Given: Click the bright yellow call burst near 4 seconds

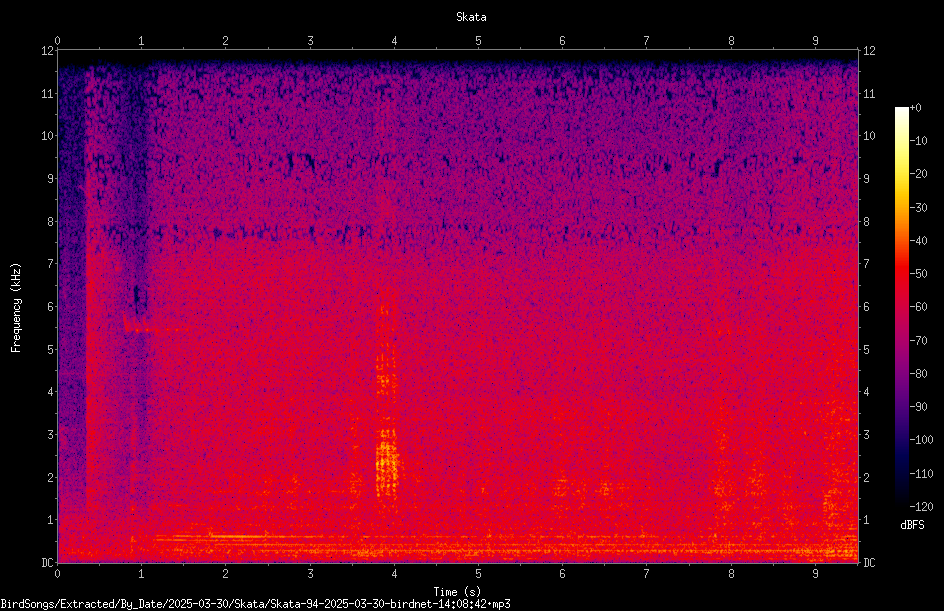Looking at the screenshot, I should [x=387, y=465].
